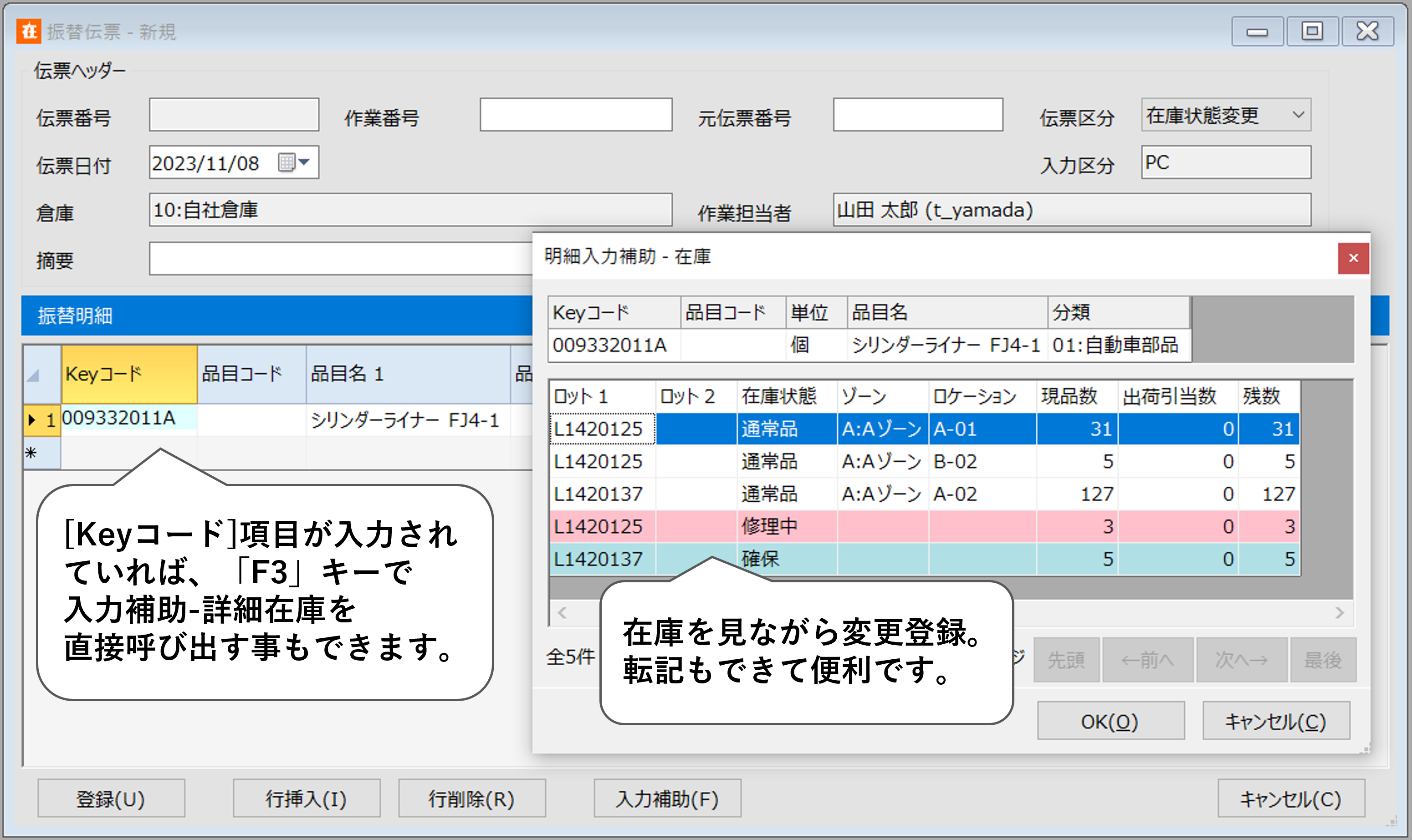Click the 振替明細 blue section header
This screenshot has height=840, width=1412.
[x=276, y=315]
